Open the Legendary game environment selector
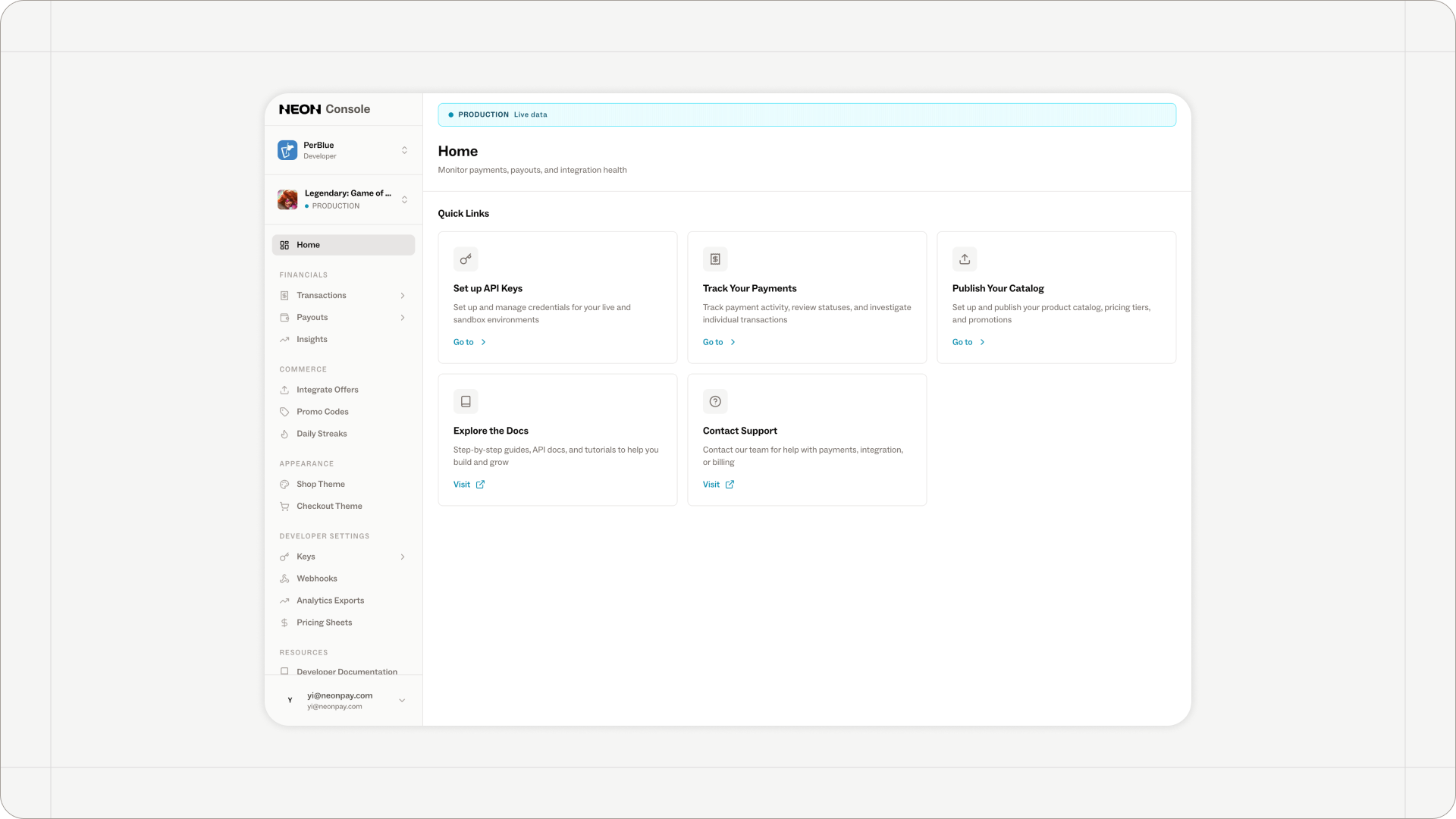 click(404, 199)
